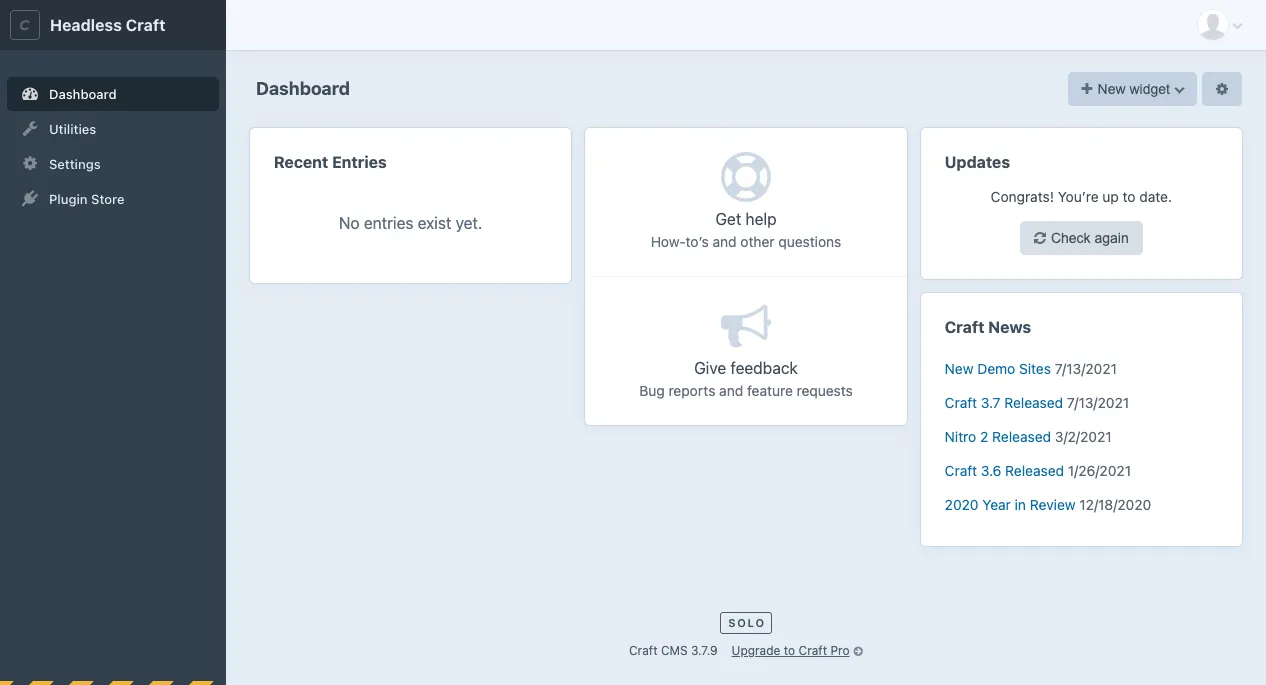This screenshot has height=685, width=1266.
Task: Click the Utilities wrench icon
Action: [30, 129]
